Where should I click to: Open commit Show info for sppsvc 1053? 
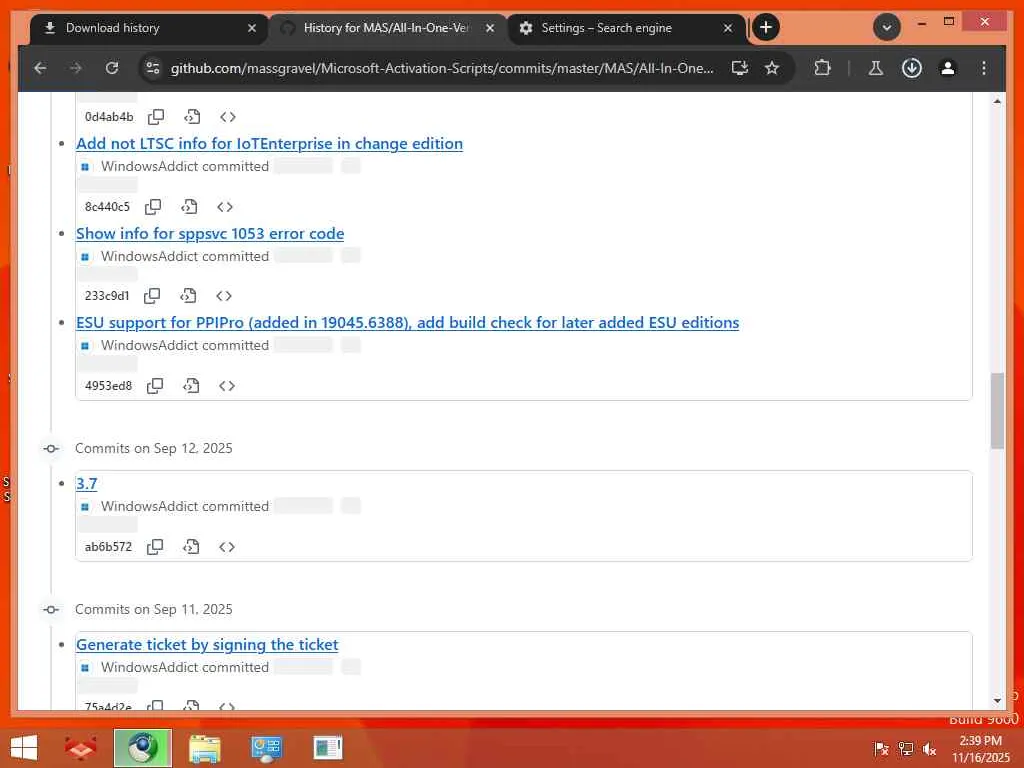pos(210,234)
